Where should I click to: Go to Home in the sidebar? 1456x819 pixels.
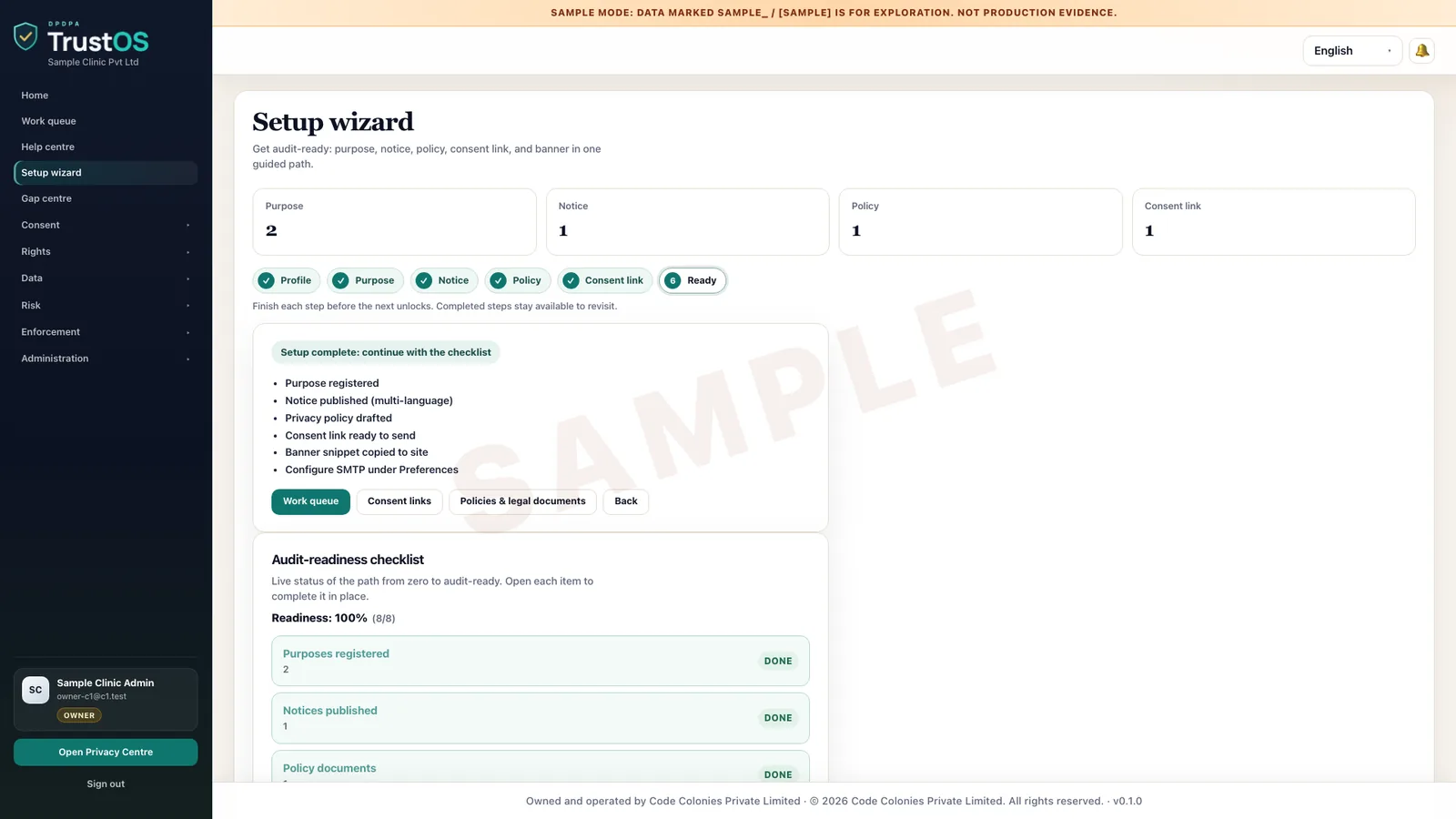[x=106, y=96]
